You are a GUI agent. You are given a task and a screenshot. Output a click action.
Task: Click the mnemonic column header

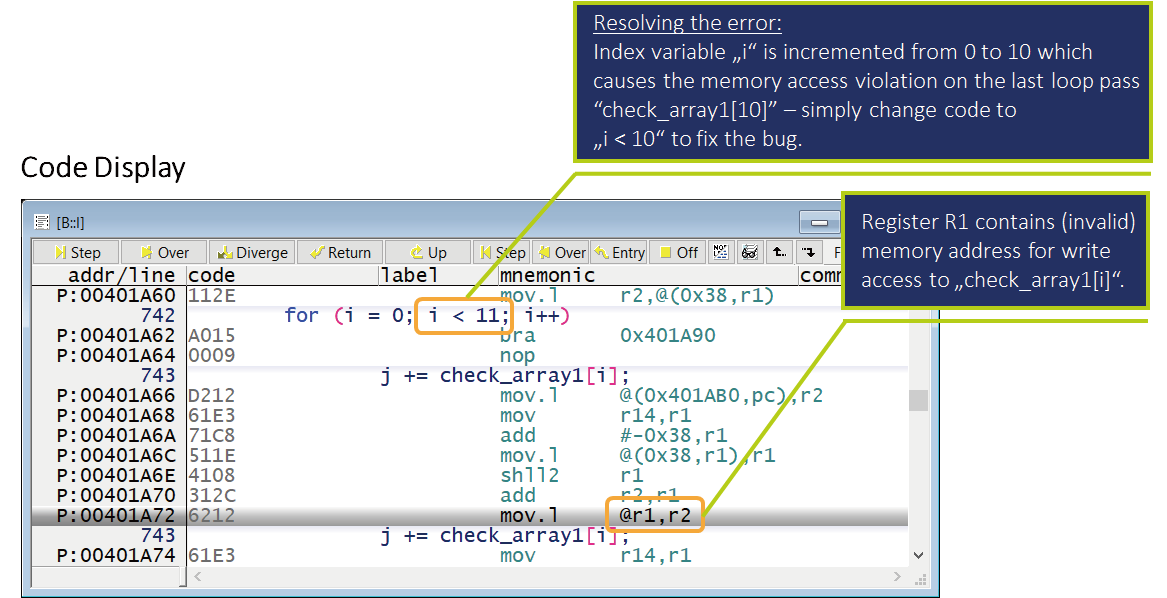tap(547, 275)
